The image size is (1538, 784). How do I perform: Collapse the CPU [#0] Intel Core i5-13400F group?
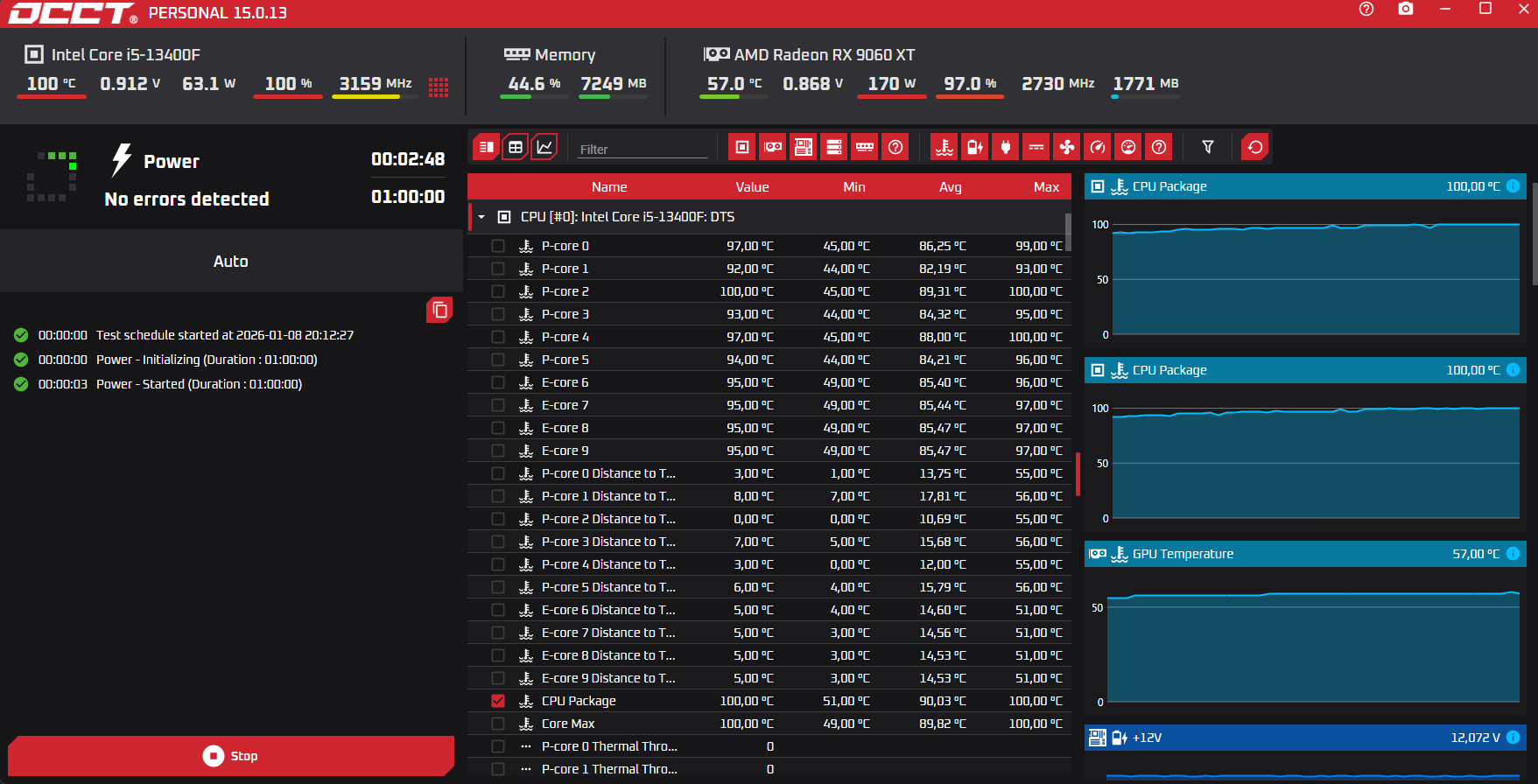click(x=481, y=217)
